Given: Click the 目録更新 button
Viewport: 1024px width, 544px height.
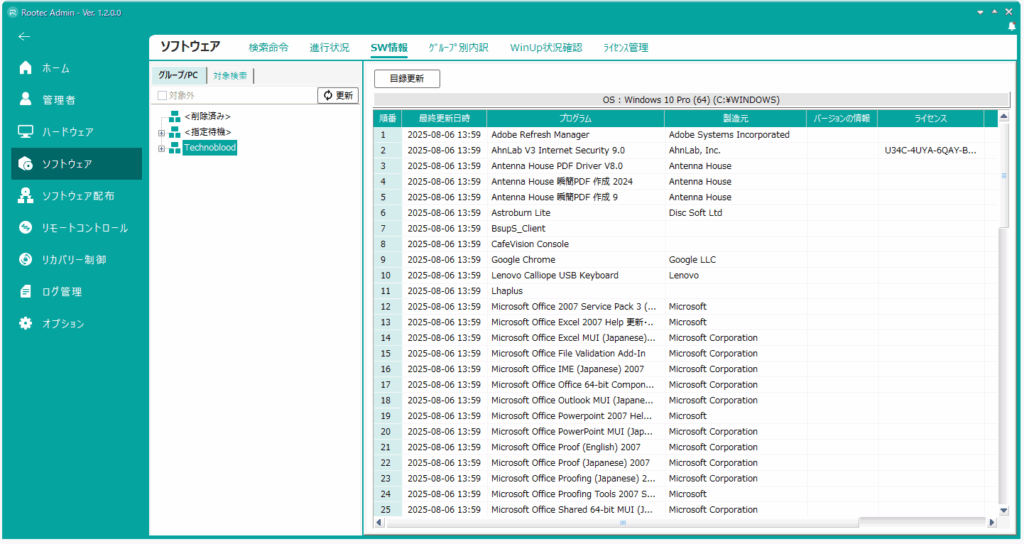Looking at the screenshot, I should [x=406, y=78].
